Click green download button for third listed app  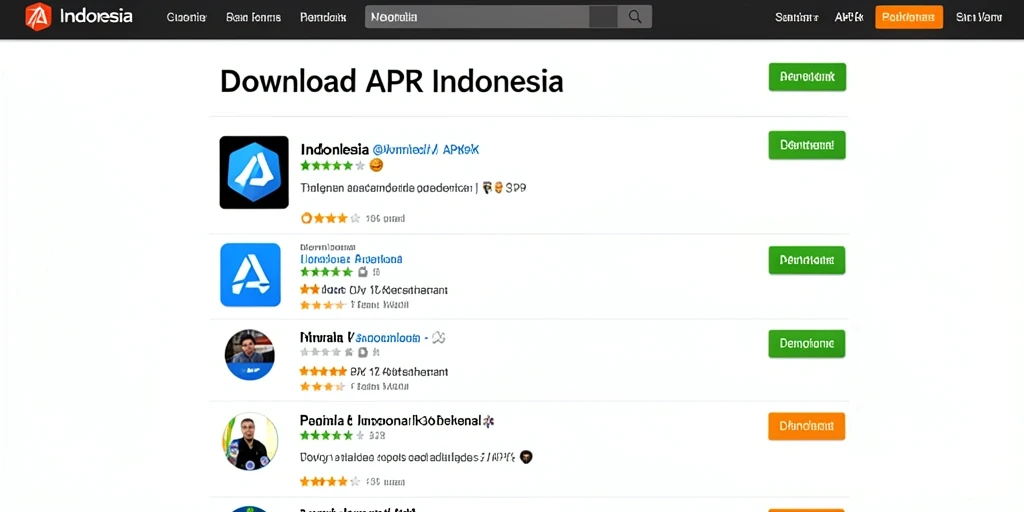pos(807,344)
